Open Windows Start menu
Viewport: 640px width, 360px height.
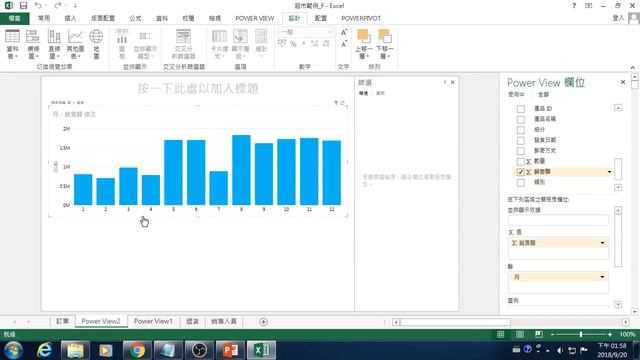pyautogui.click(x=13, y=350)
